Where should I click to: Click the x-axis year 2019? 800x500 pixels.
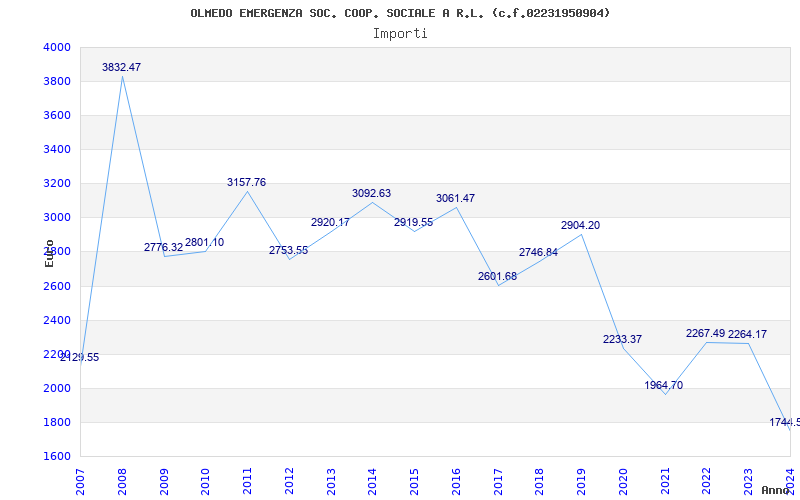[x=582, y=482]
